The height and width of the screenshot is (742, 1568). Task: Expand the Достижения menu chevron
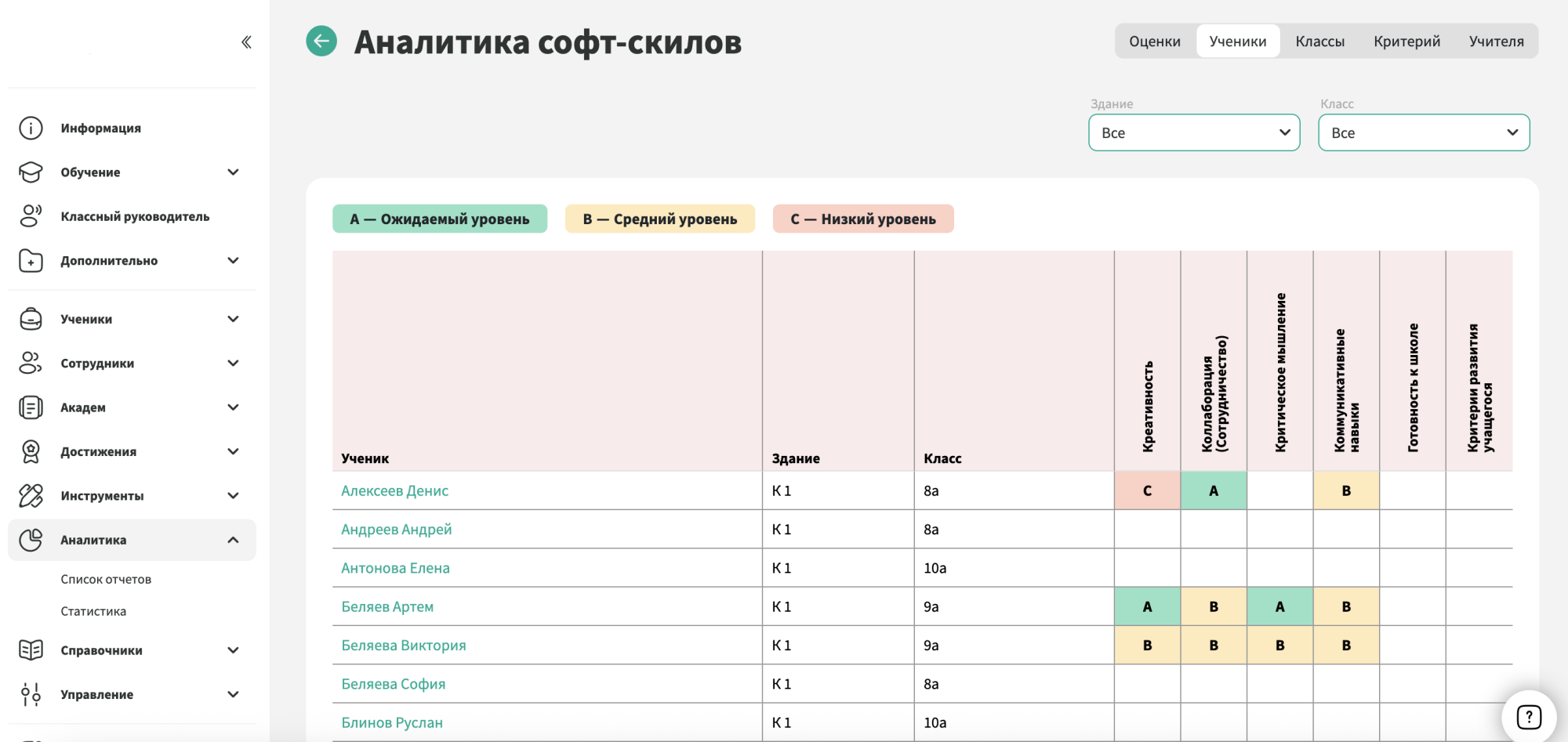233,451
